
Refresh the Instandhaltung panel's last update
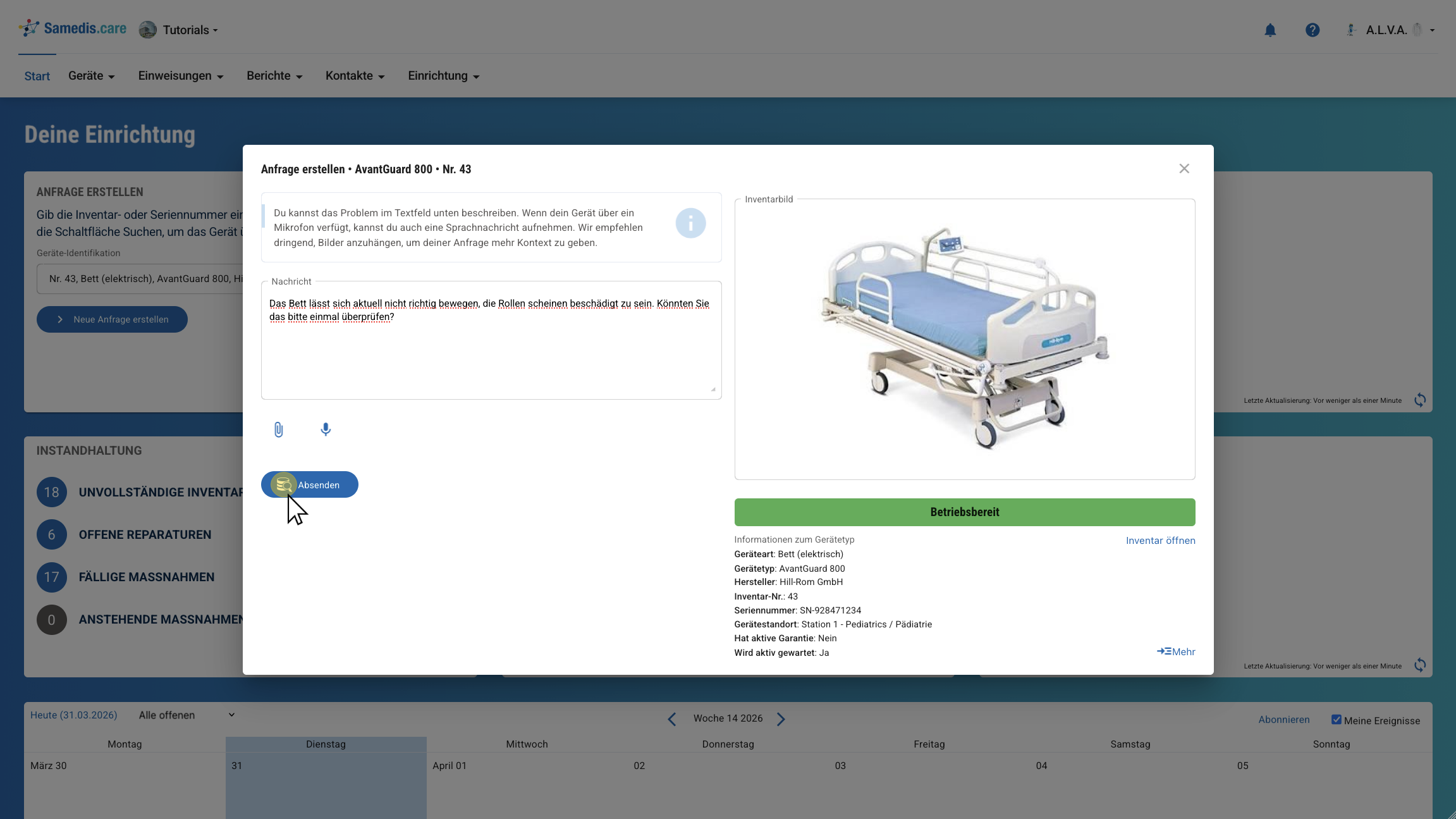(1420, 665)
